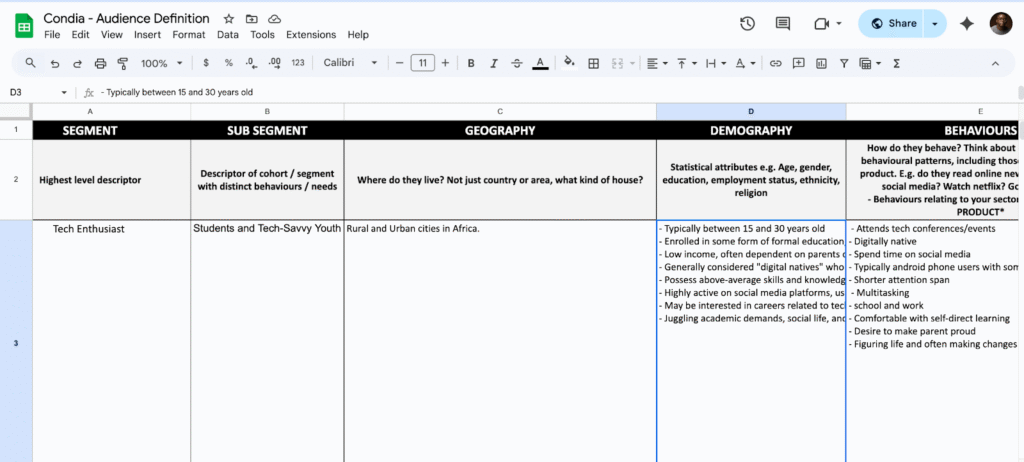Toggle bold formatting

(x=471, y=63)
